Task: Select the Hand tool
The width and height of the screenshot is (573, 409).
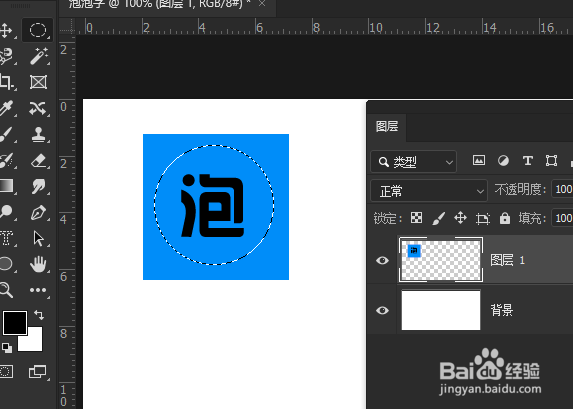Action: [x=38, y=264]
